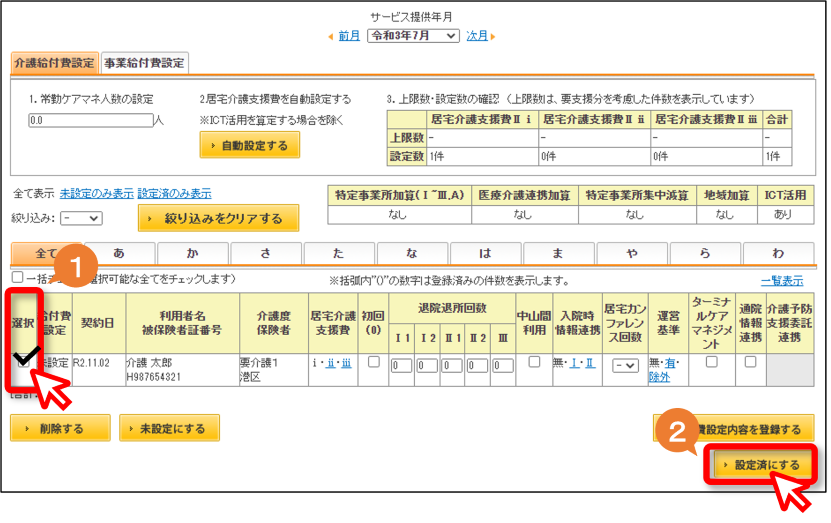Click the left arrow beside 前月

[x=331, y=37]
